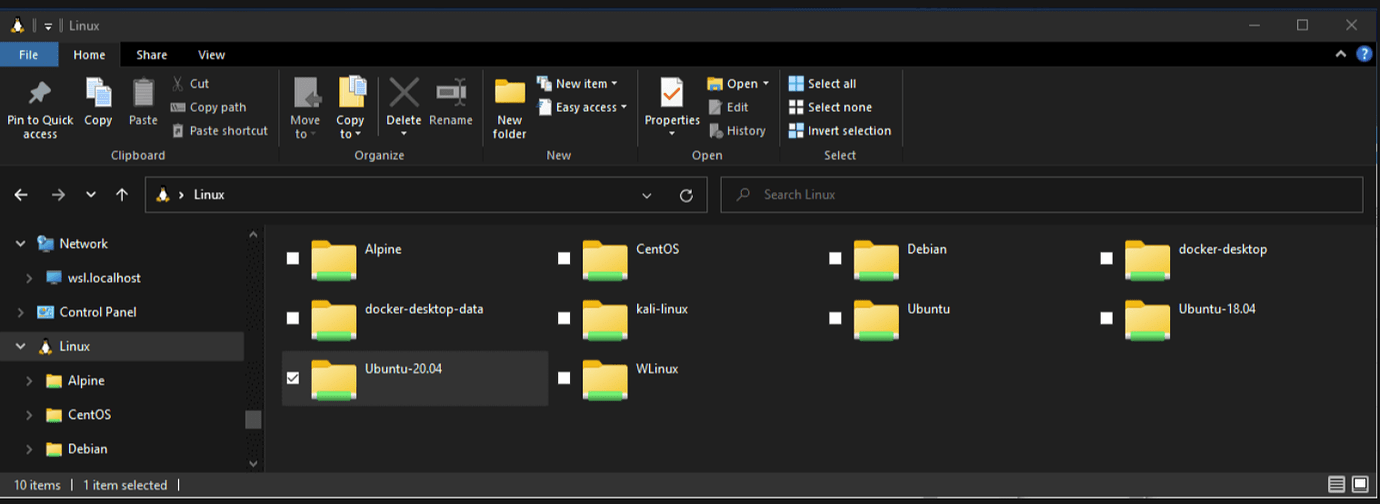1380x504 pixels.
Task: Click the navigation pane scrollbar thumb
Action: coord(253,419)
